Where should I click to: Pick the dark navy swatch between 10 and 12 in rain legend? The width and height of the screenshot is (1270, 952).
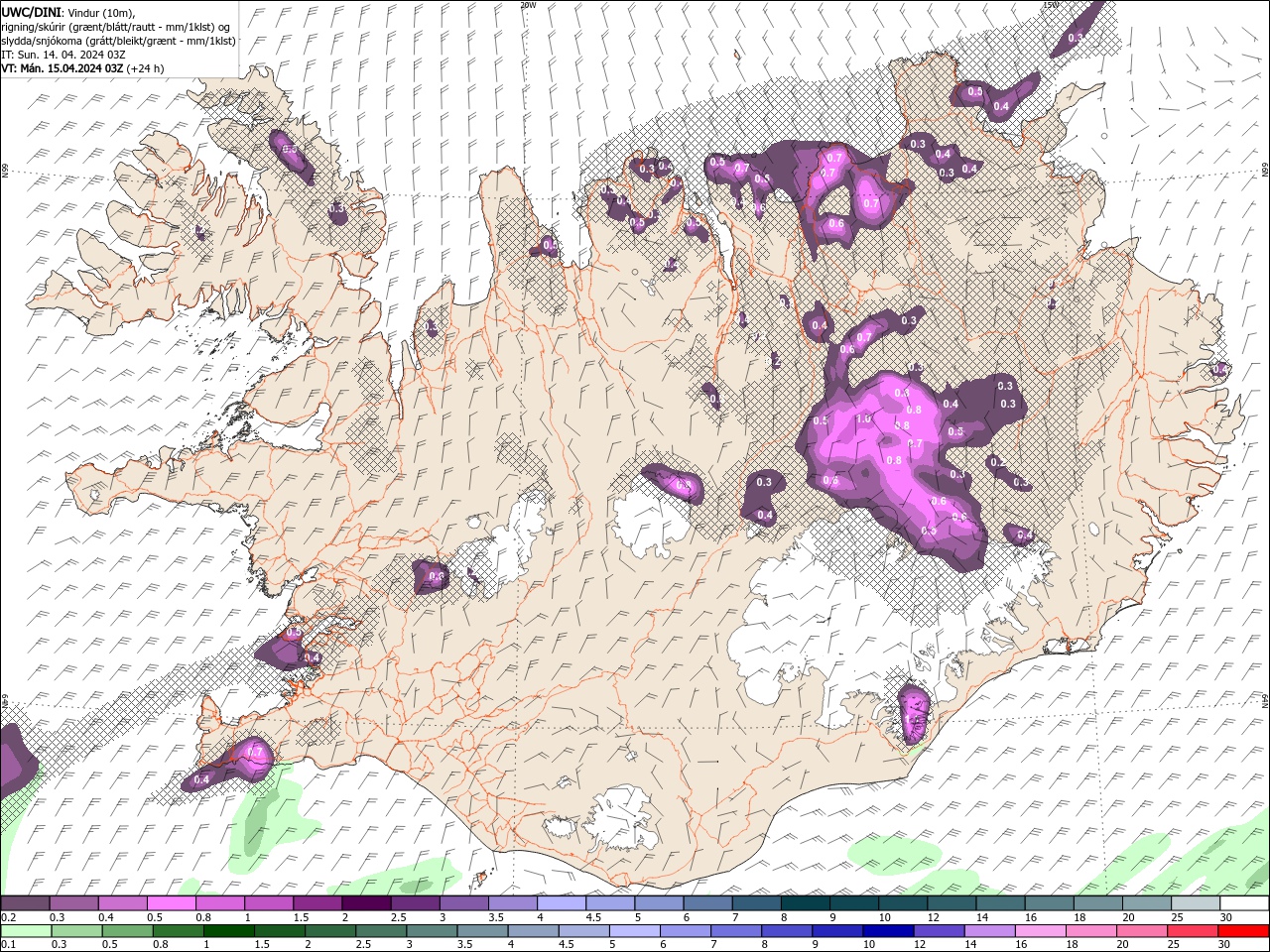click(x=888, y=931)
